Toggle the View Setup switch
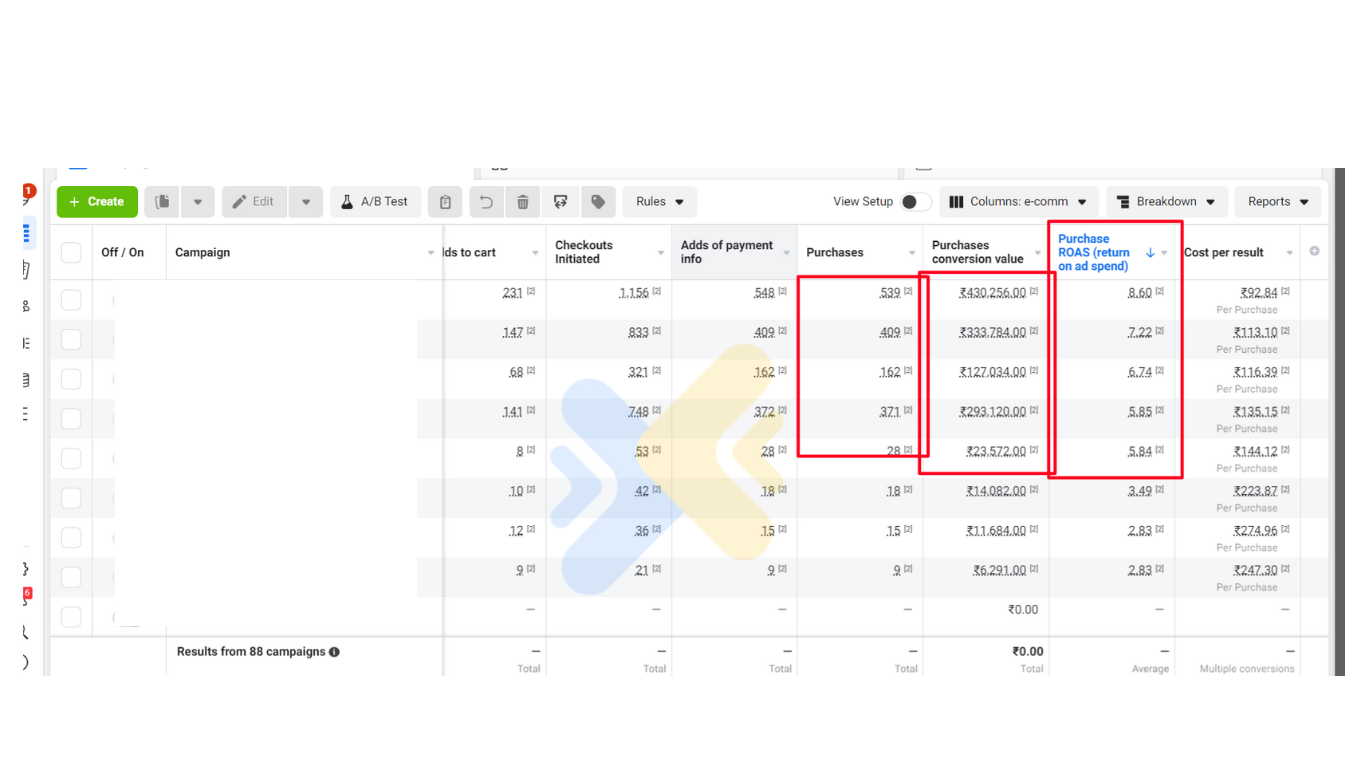Image resolution: width=1366 pixels, height=768 pixels. click(914, 202)
